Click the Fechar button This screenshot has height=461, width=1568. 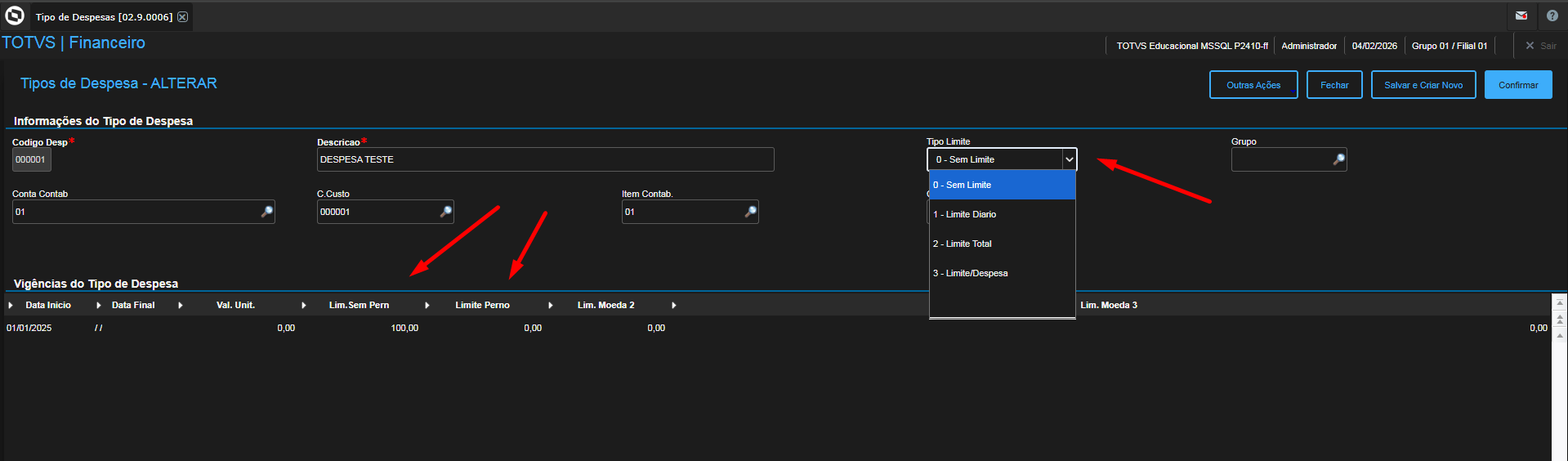(x=1334, y=85)
